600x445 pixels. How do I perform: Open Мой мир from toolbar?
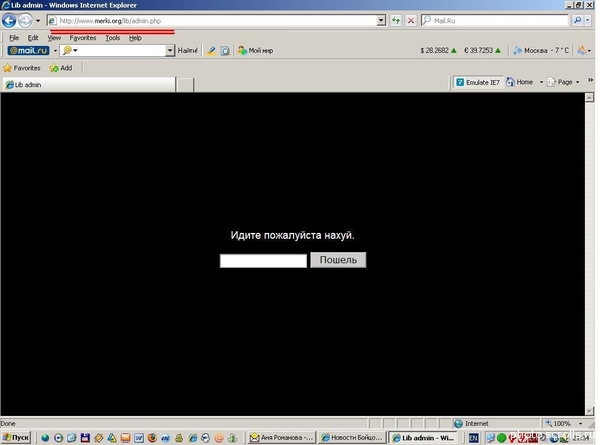tap(255, 51)
